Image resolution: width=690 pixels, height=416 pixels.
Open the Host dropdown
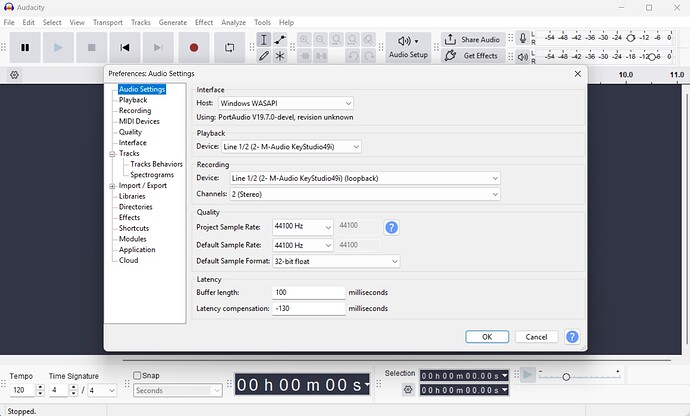pos(286,103)
